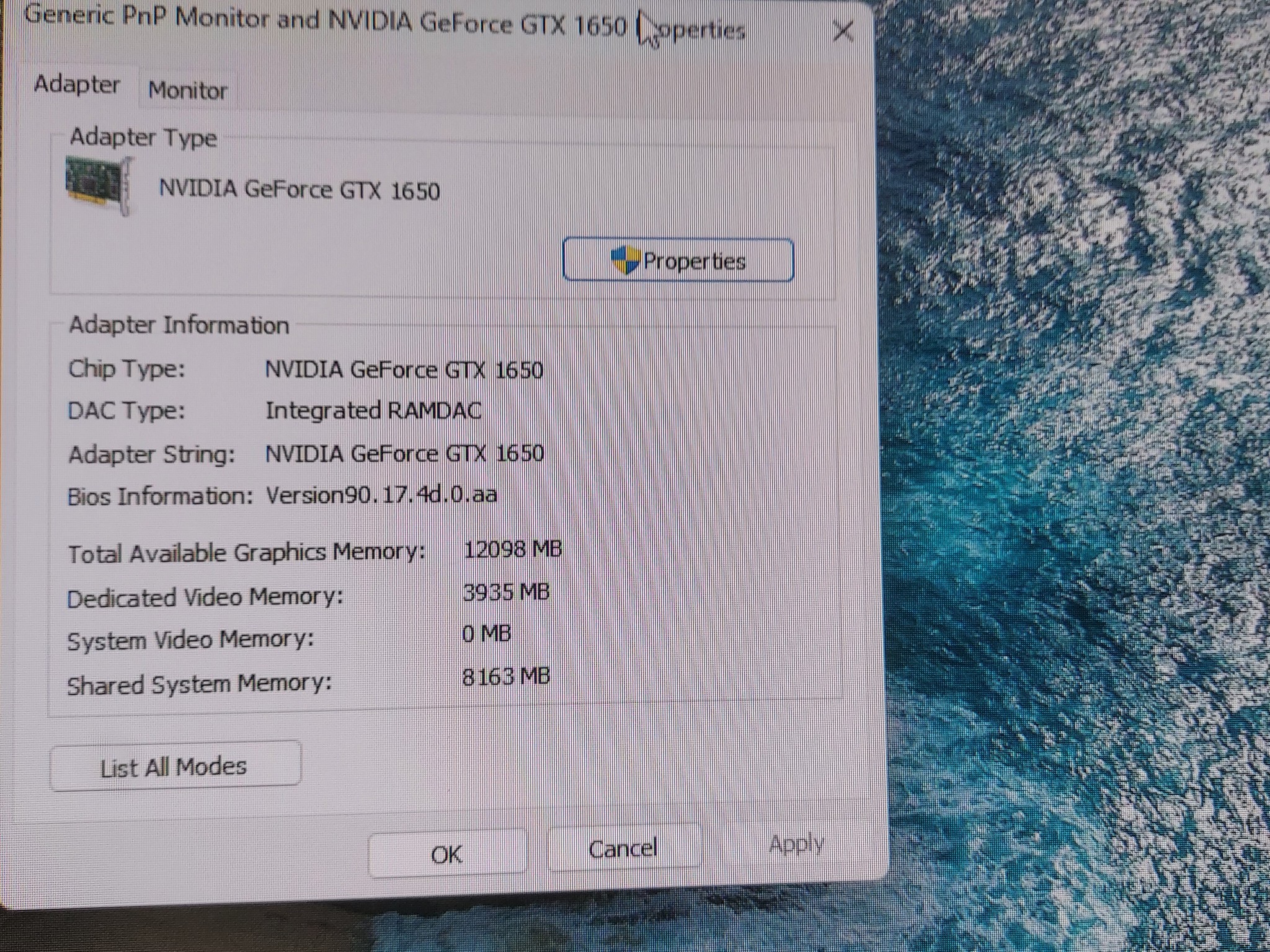Click the Apply button

coord(797,844)
